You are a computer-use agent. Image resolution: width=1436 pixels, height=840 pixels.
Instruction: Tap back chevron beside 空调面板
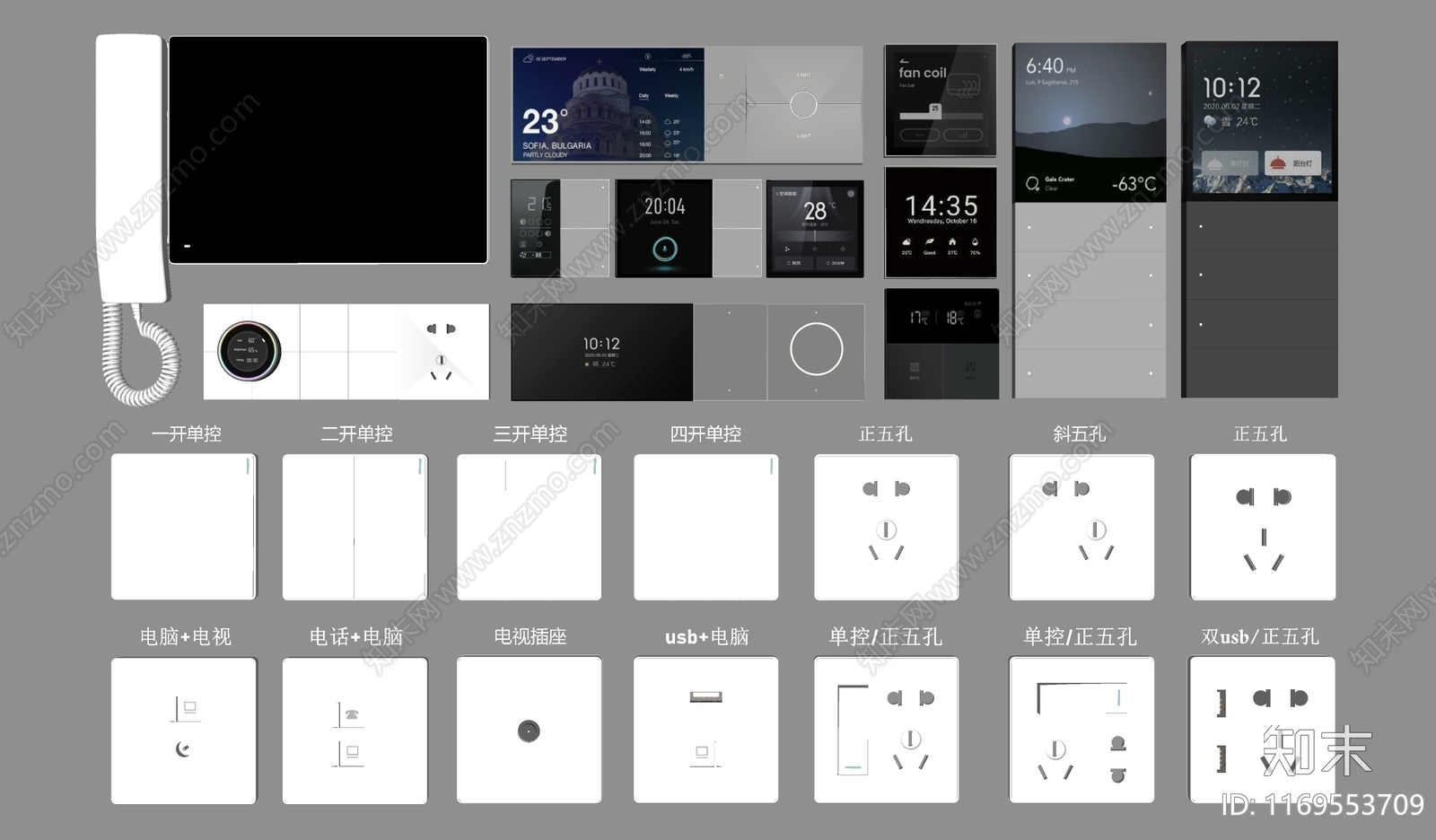click(777, 193)
